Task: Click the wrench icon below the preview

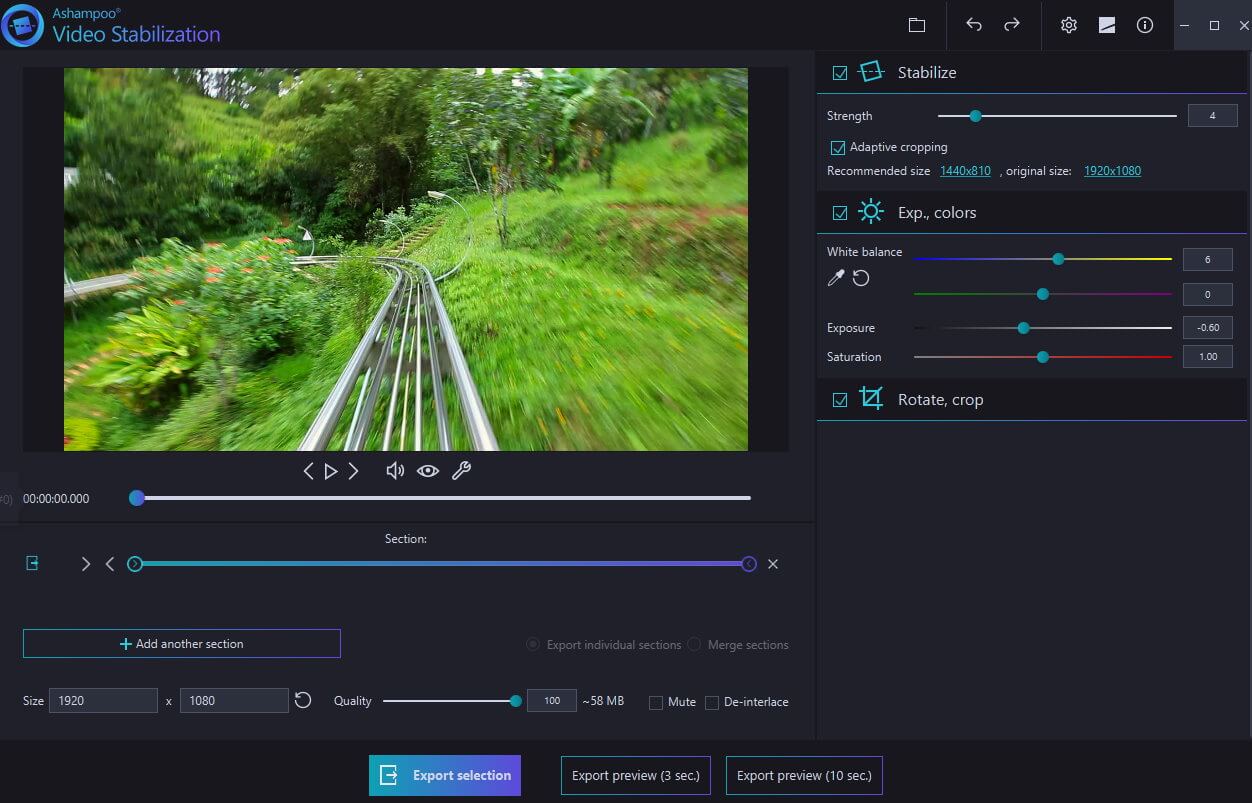Action: 461,470
